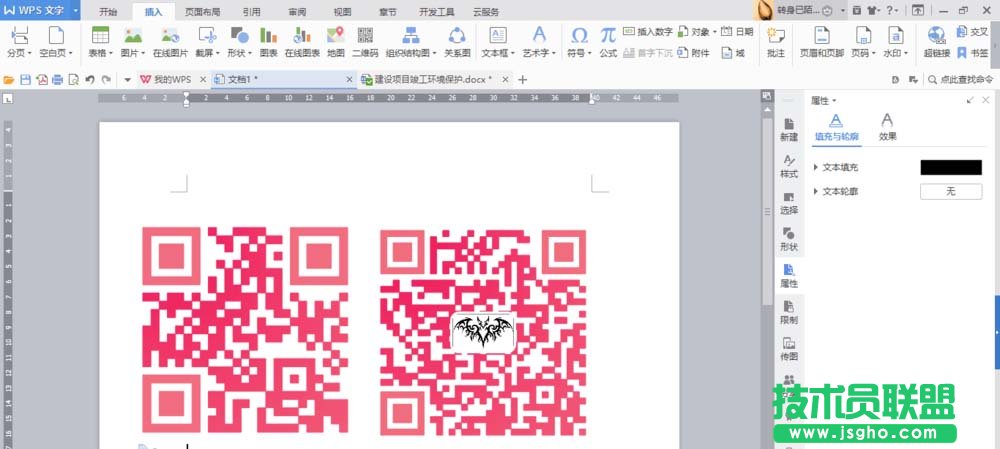Insert an online chart (在线图表)
The image size is (1000, 449).
(x=300, y=40)
